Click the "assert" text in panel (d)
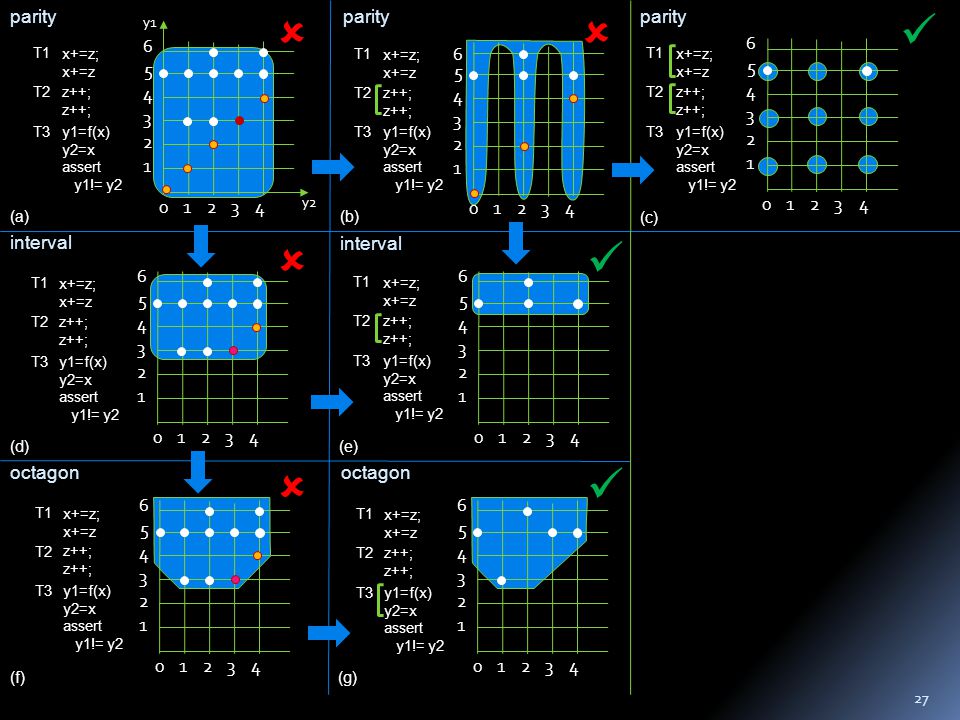Screen dimensions: 960x720 (78, 397)
